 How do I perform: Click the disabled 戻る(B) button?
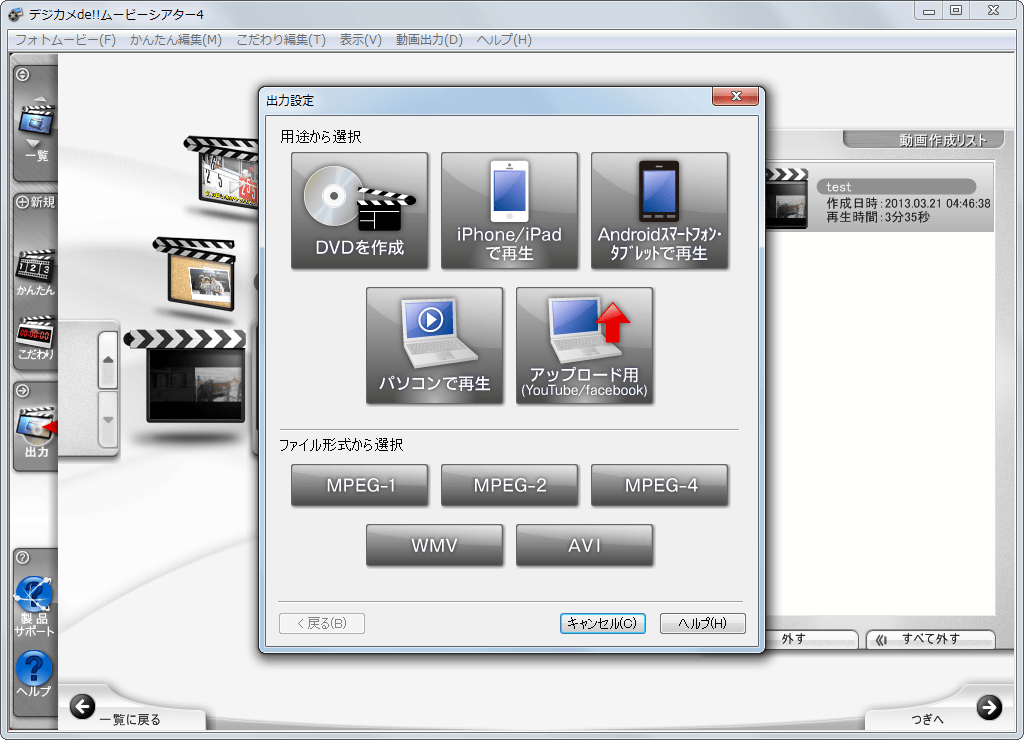point(321,623)
